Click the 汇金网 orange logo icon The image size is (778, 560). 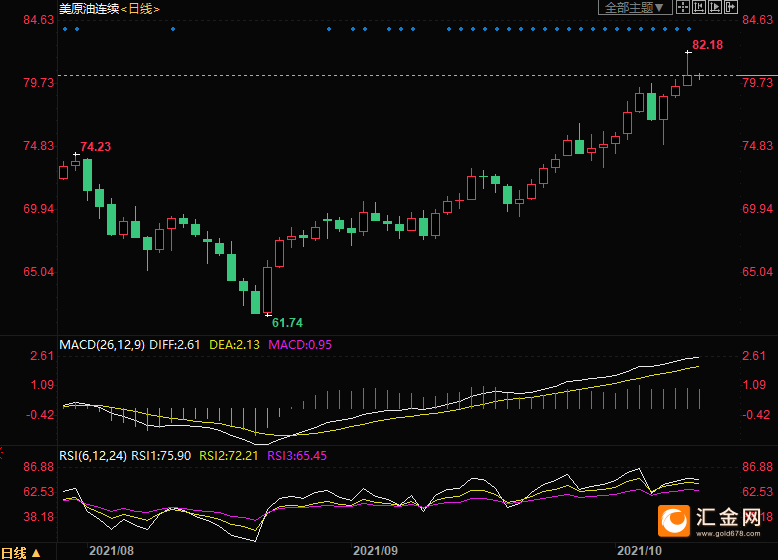pos(675,519)
